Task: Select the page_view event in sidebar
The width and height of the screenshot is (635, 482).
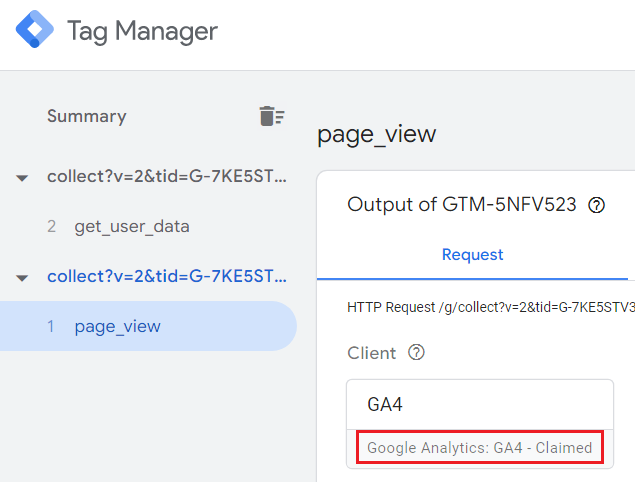Action: pos(117,326)
